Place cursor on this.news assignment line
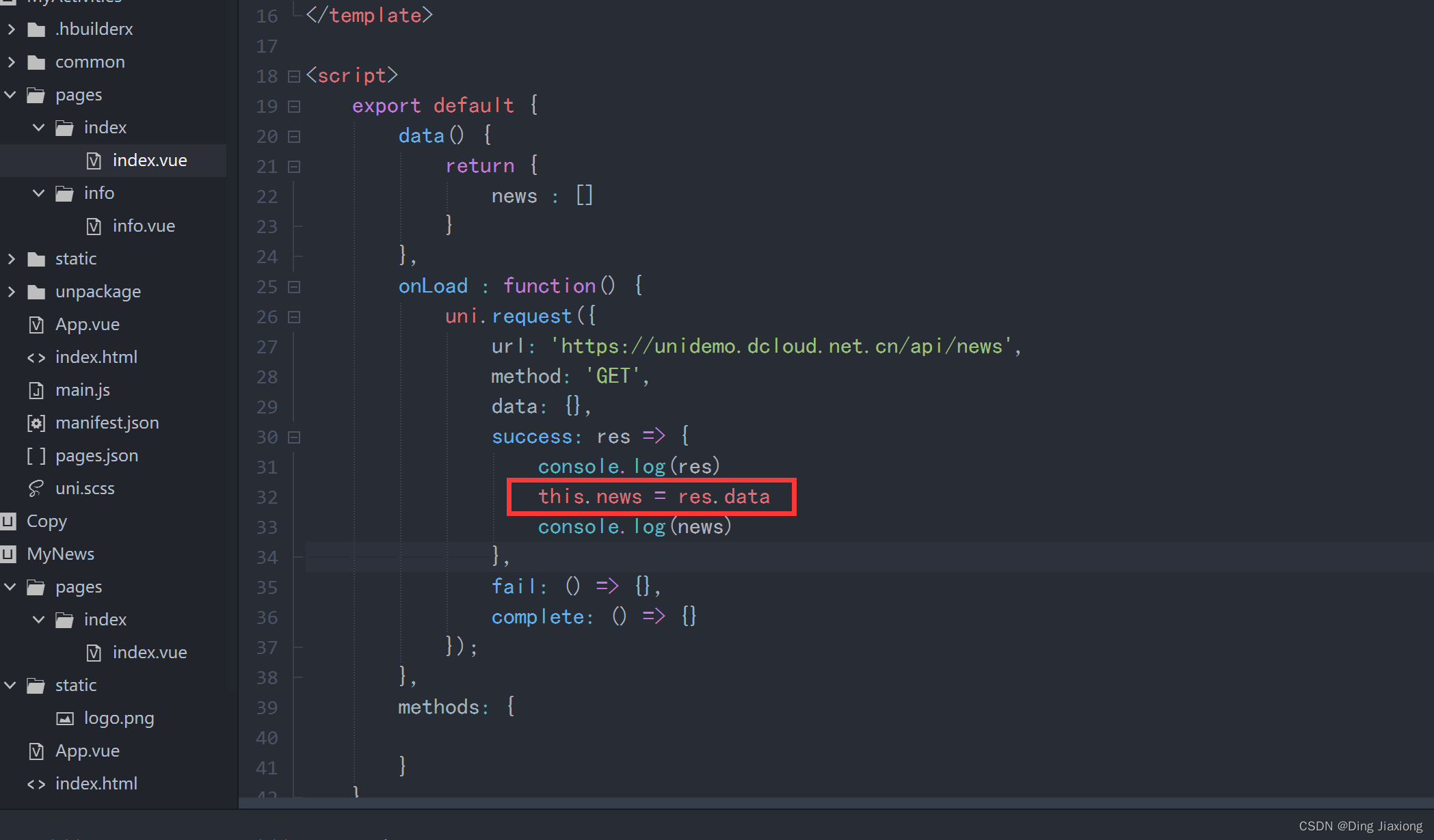Screen dimensions: 1434x840 point(653,497)
